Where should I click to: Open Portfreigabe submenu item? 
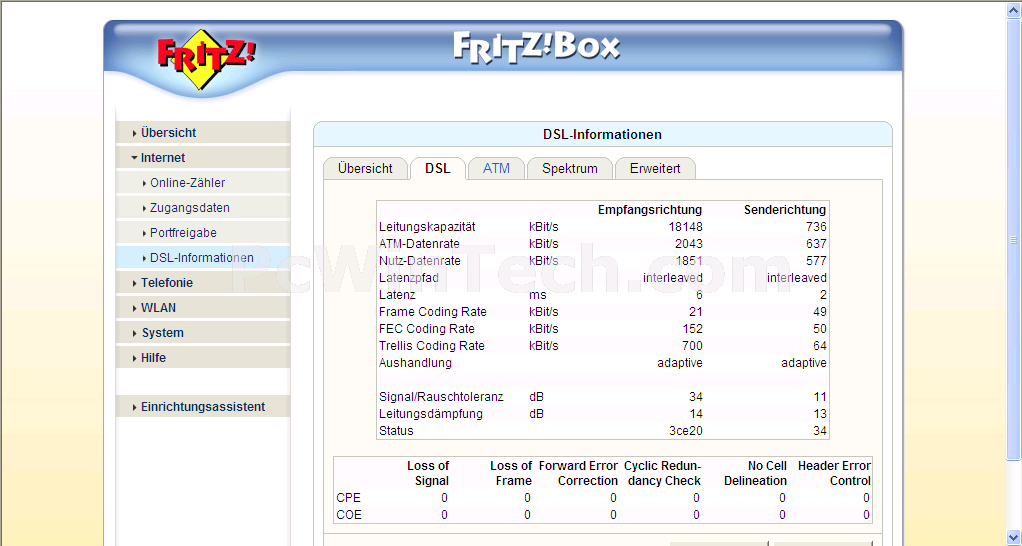click(203, 233)
